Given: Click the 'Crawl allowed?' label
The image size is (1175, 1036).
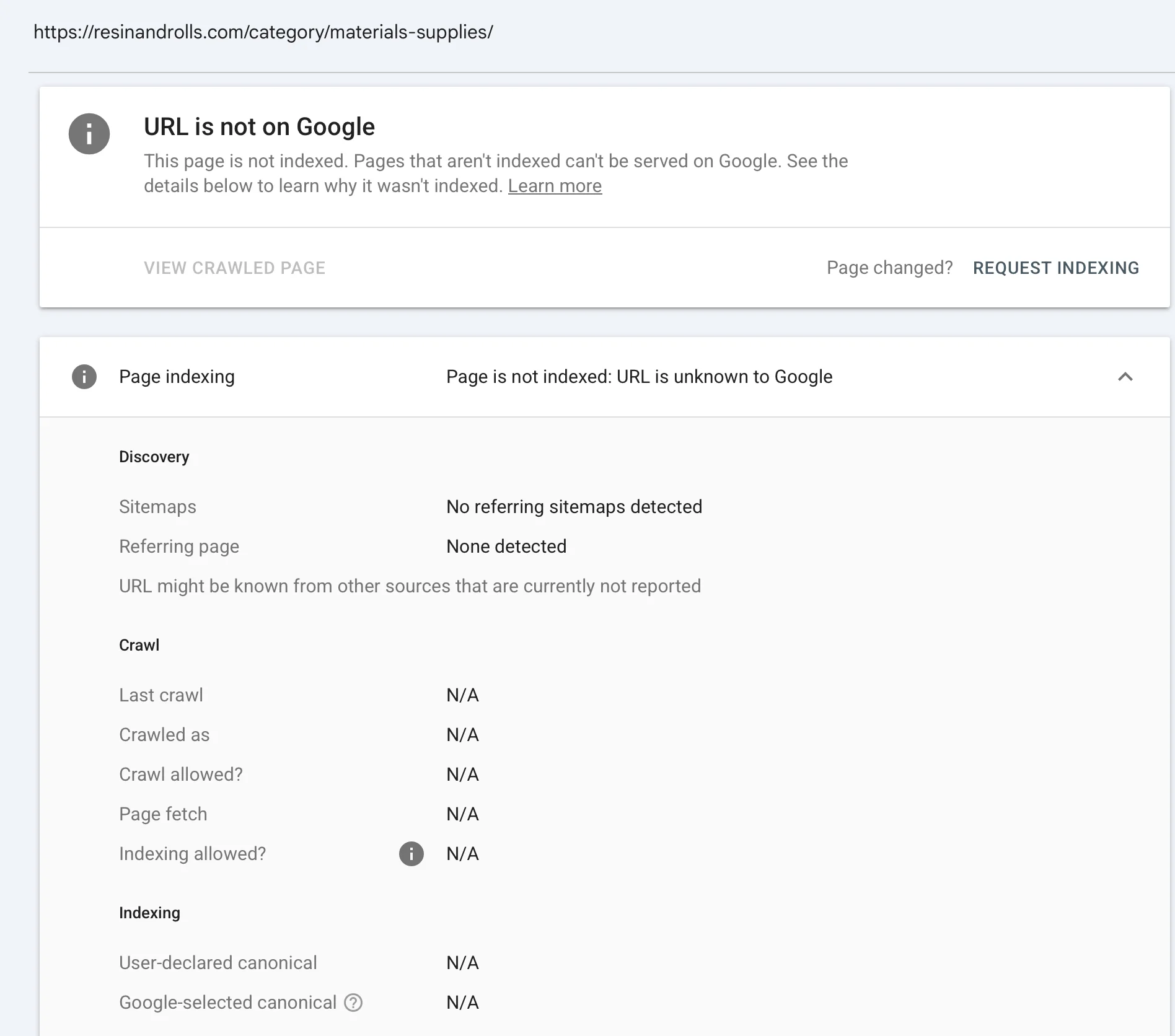Looking at the screenshot, I should 181,775.
